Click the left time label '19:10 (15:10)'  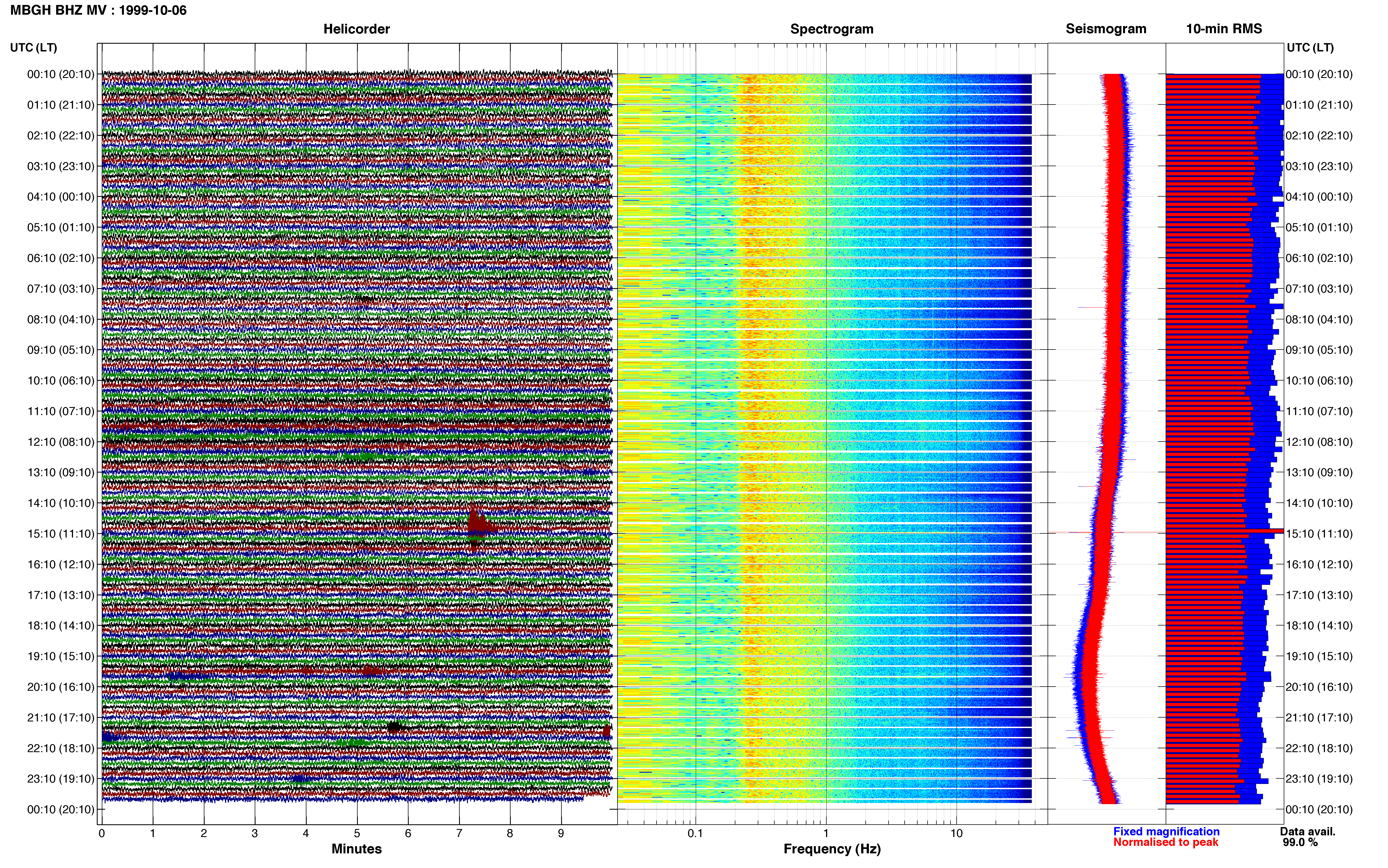[60, 656]
